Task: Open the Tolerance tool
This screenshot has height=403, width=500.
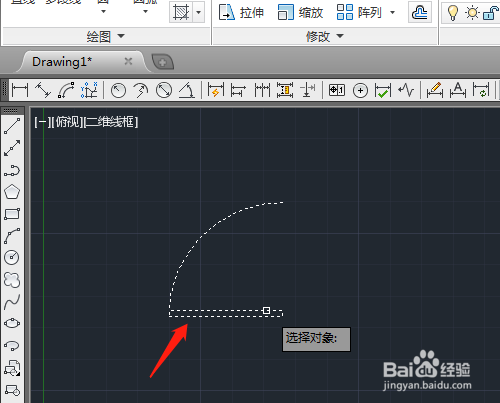Action: coord(337,90)
